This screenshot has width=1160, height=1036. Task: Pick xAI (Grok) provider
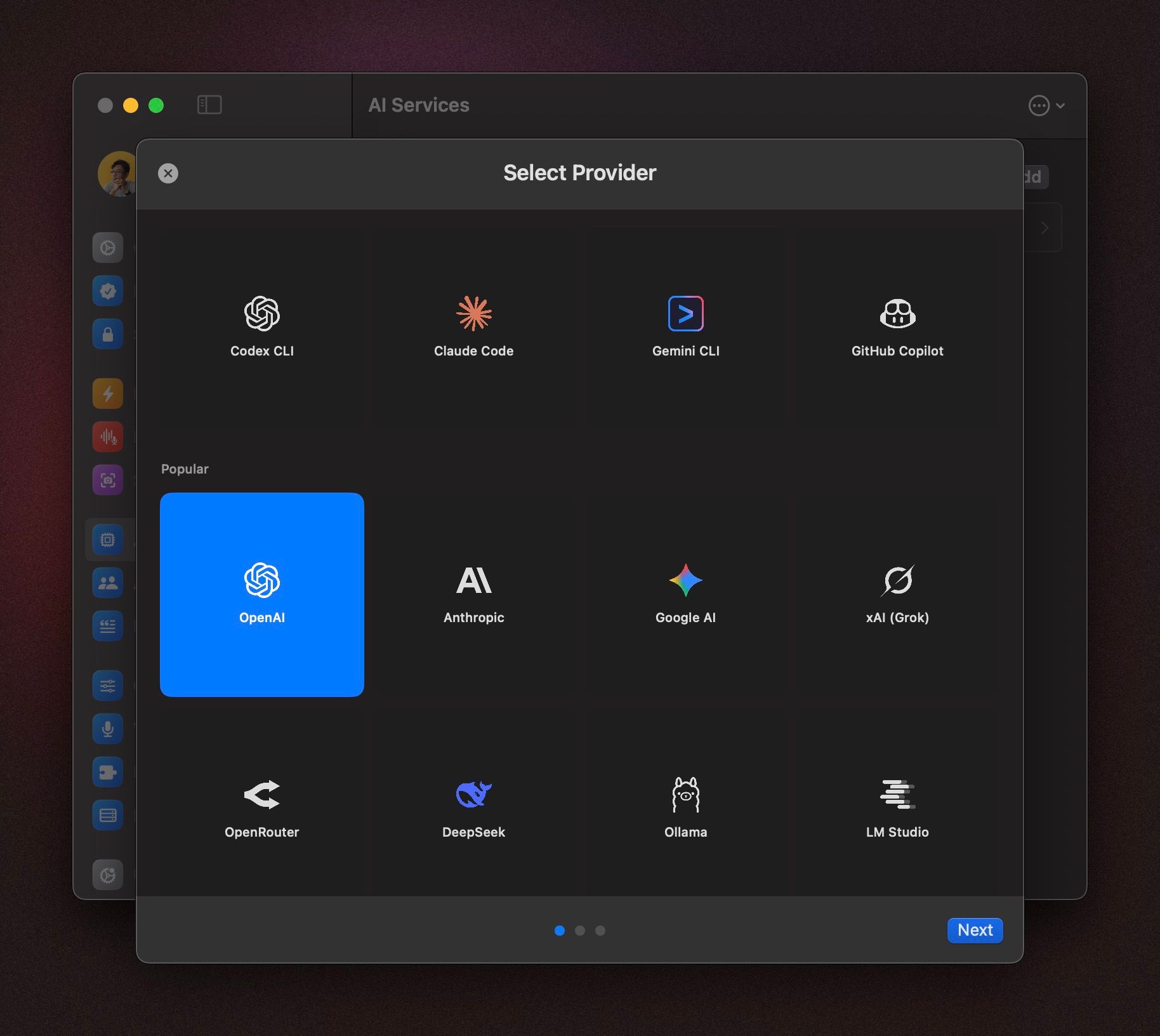pyautogui.click(x=897, y=594)
